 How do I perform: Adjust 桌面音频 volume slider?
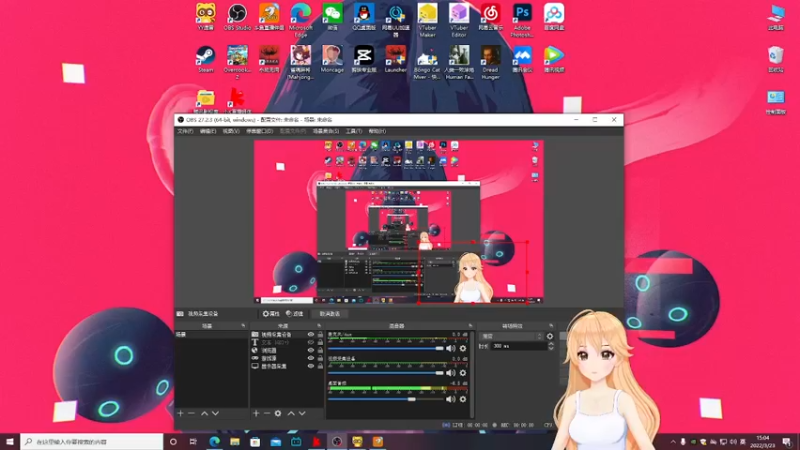[x=386, y=399]
